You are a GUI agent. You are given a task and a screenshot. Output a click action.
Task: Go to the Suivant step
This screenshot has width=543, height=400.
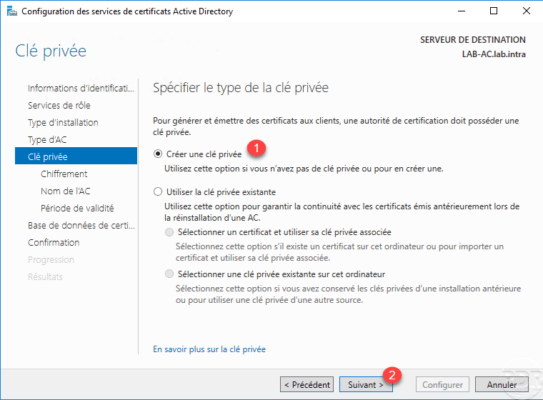[366, 384]
